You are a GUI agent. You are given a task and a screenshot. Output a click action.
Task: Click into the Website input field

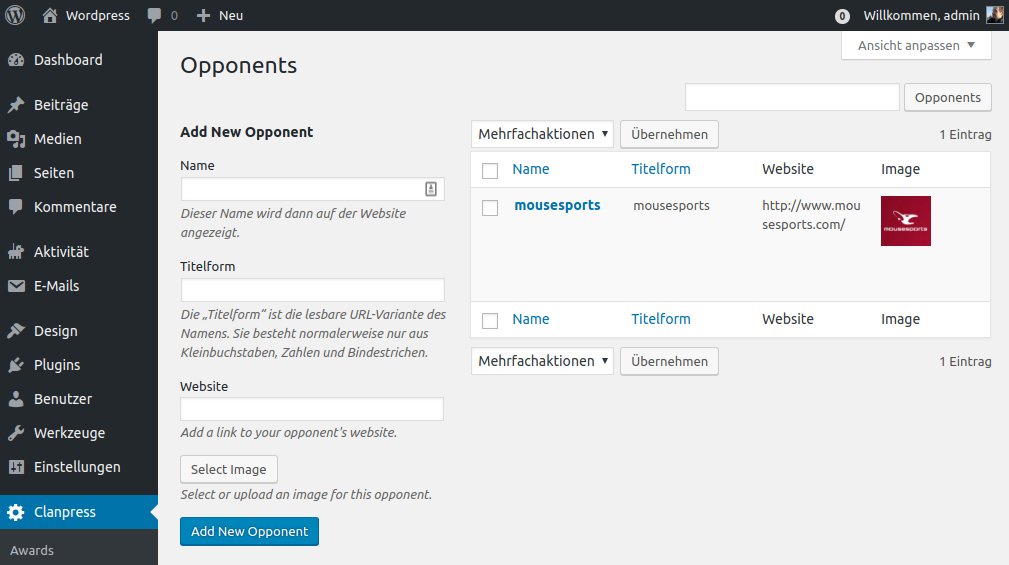[x=312, y=409]
